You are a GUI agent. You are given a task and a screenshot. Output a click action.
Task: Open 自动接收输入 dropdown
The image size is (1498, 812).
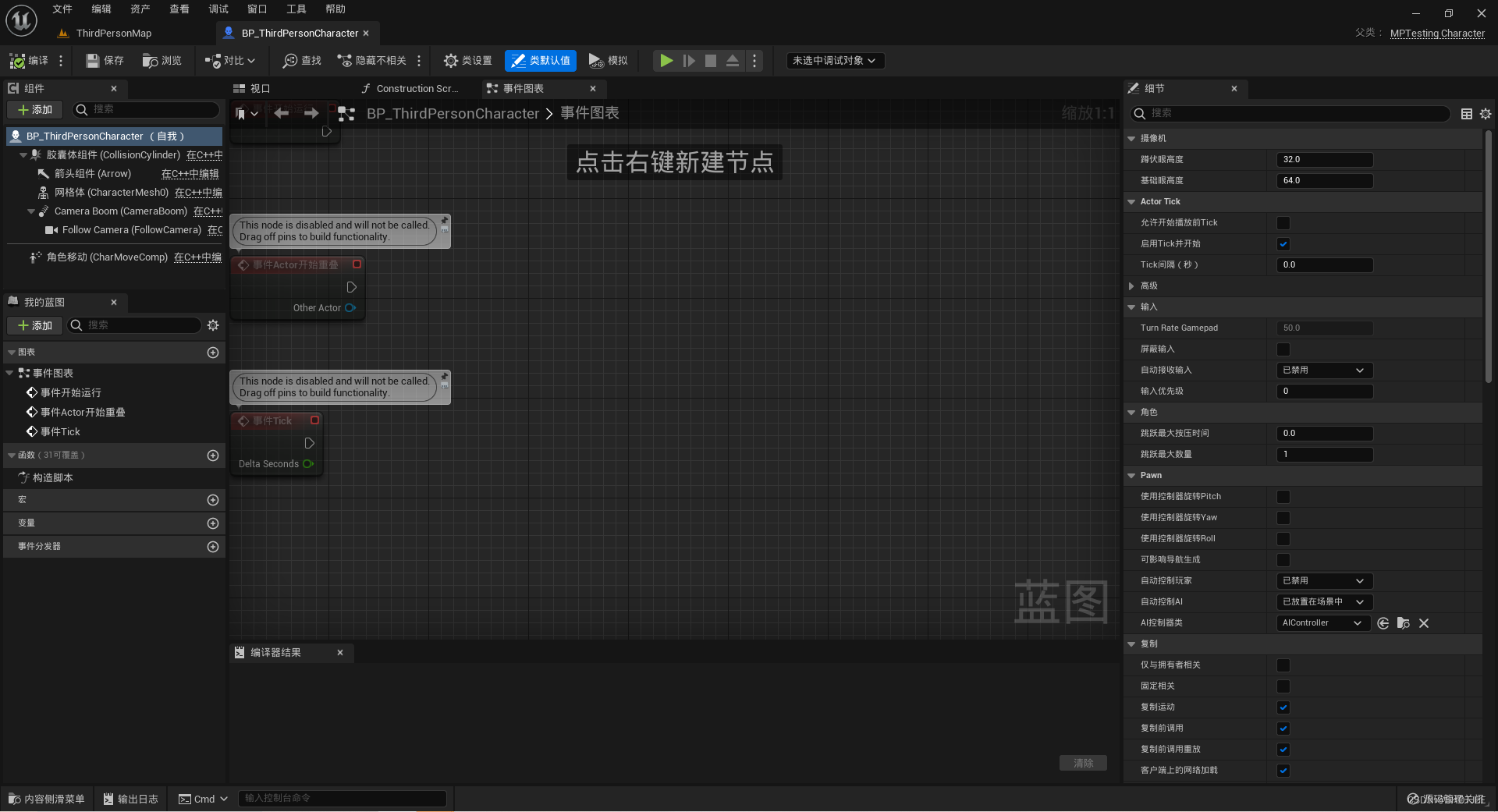click(1324, 371)
